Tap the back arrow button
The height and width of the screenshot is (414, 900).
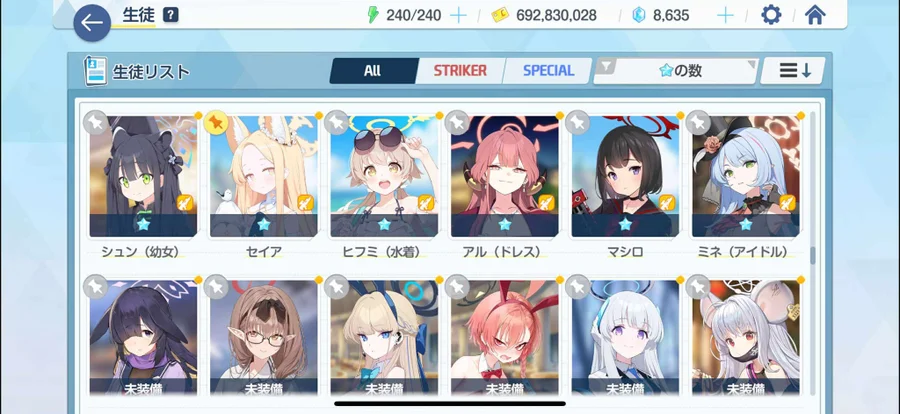[92, 23]
